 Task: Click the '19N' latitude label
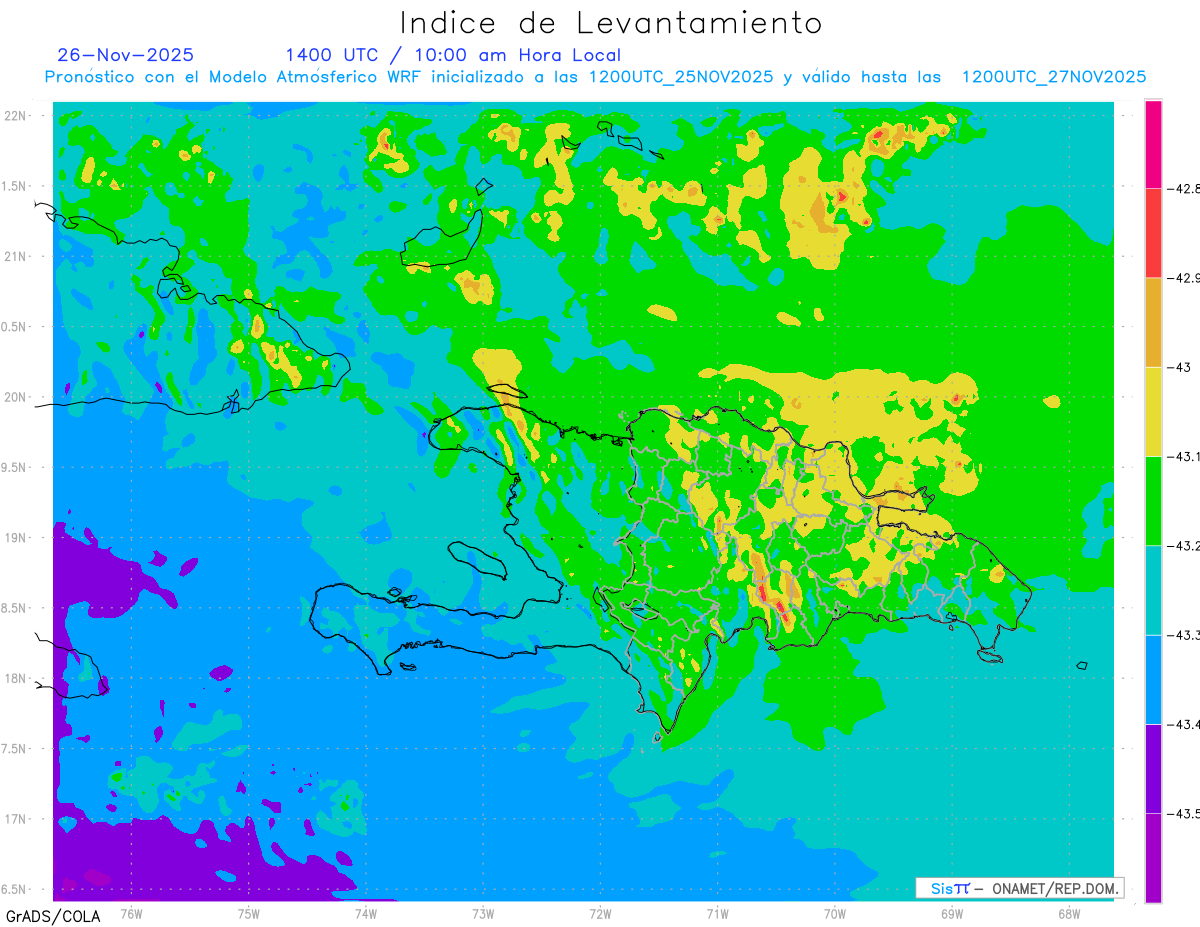[16, 538]
